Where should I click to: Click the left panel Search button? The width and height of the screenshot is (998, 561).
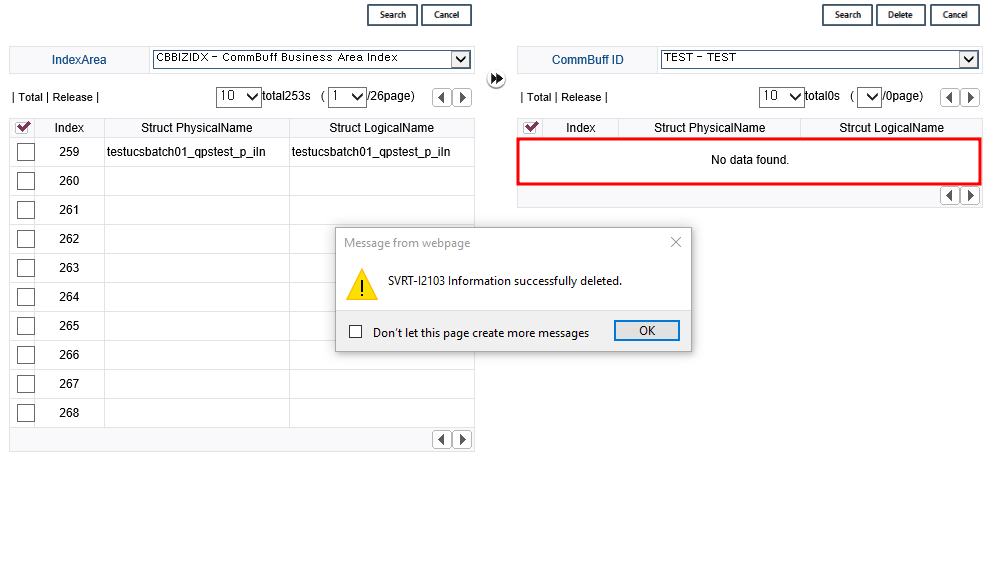[392, 15]
